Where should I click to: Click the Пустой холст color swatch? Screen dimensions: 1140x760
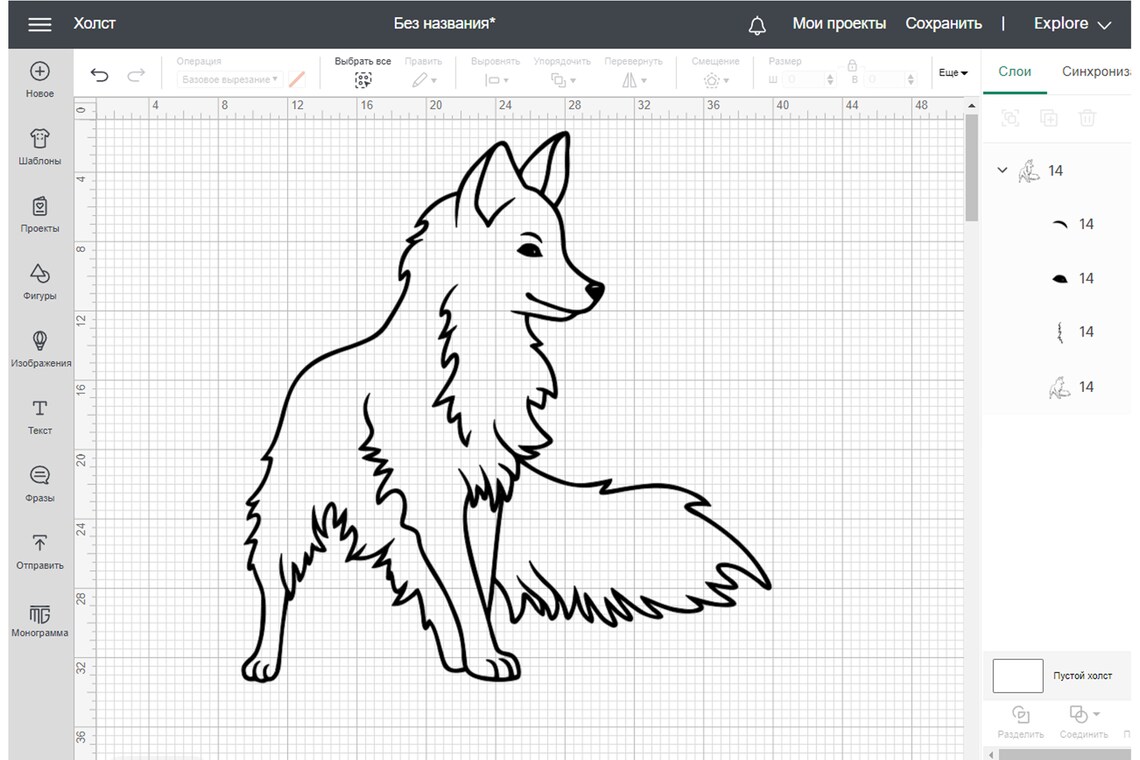click(1017, 675)
